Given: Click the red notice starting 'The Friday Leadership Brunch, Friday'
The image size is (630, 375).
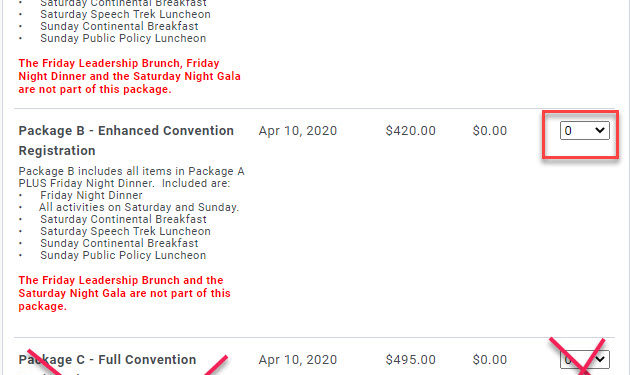Looking at the screenshot, I should pyautogui.click(x=129, y=76).
